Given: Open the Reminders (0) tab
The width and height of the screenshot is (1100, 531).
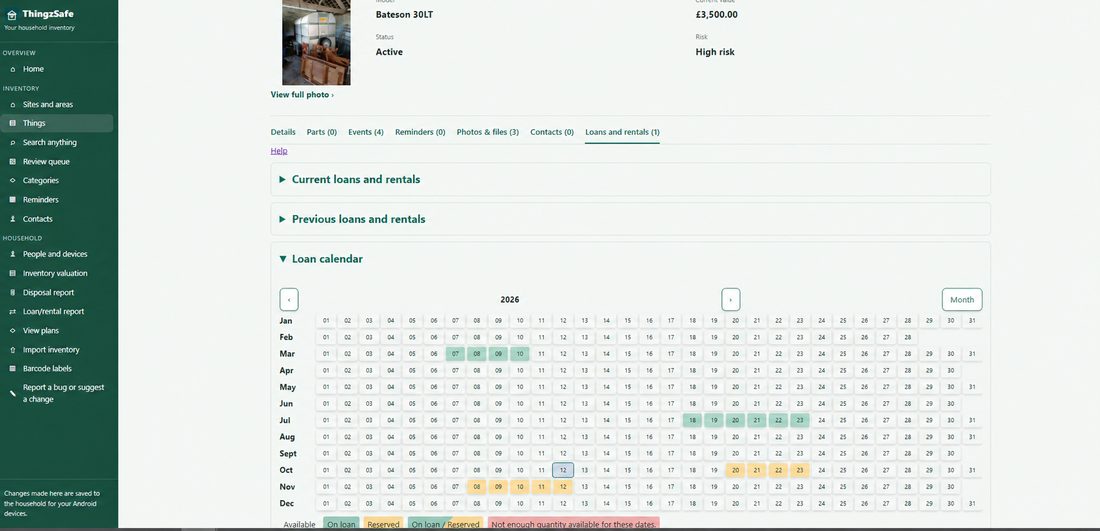Looking at the screenshot, I should coord(420,132).
